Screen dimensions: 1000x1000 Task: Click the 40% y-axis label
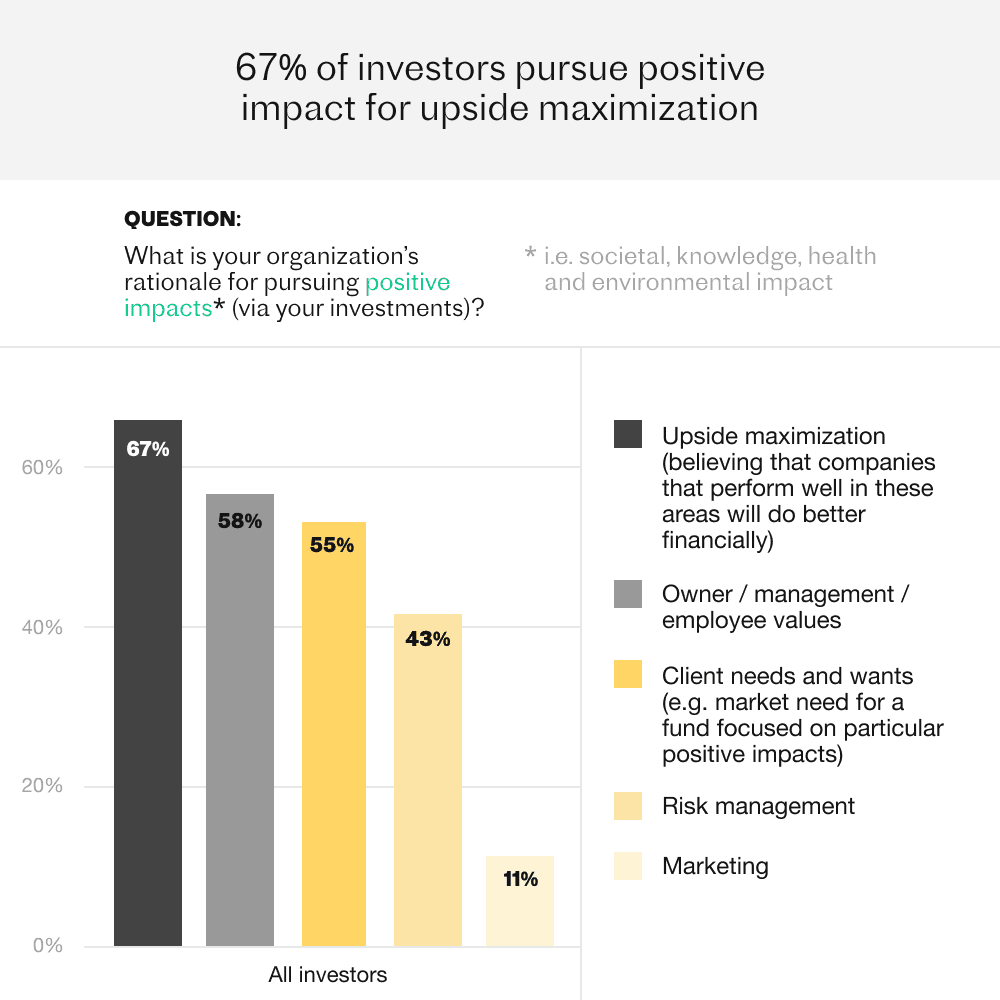[x=42, y=628]
